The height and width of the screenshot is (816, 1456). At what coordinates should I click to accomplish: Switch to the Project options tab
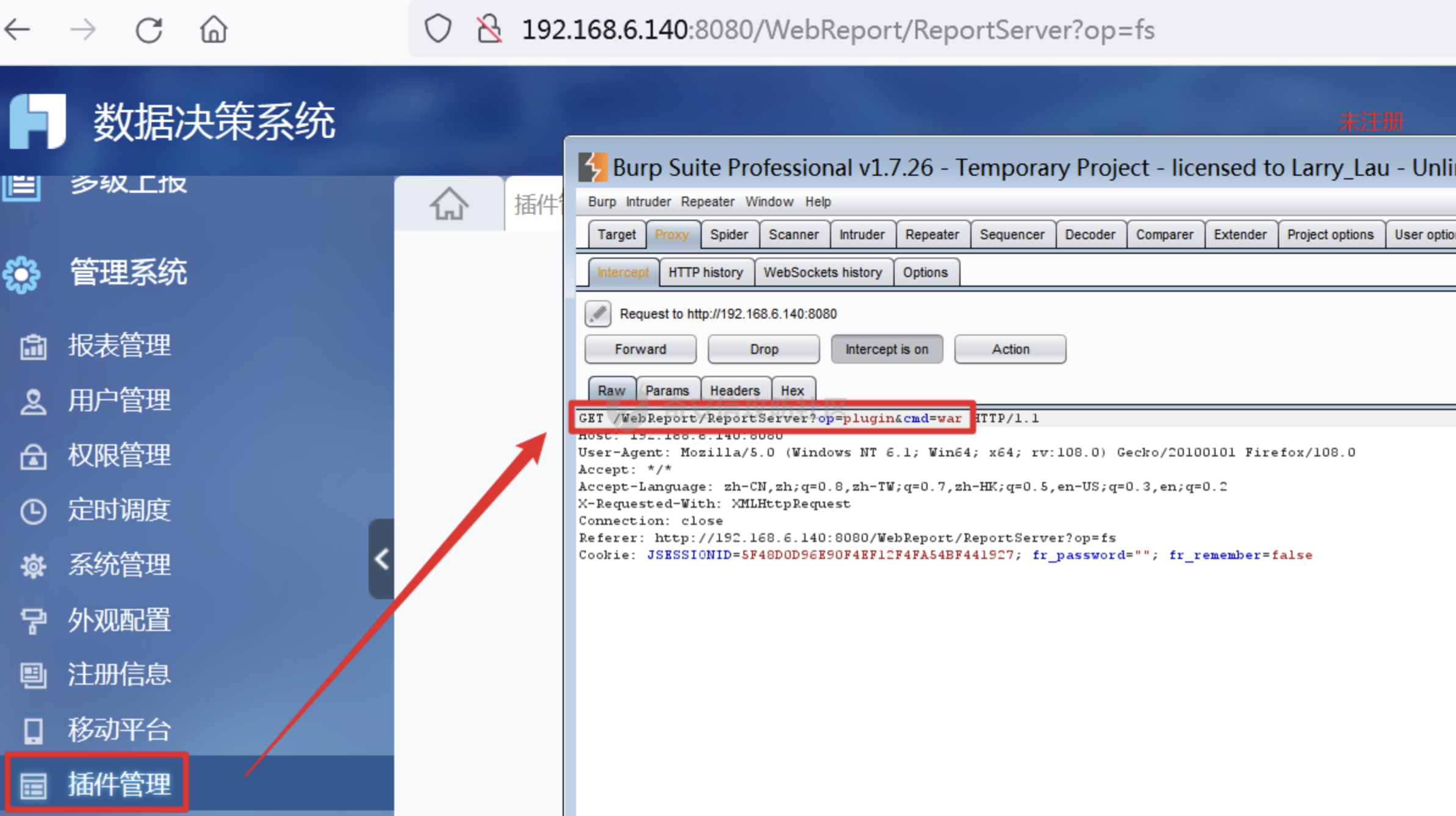[1331, 235]
